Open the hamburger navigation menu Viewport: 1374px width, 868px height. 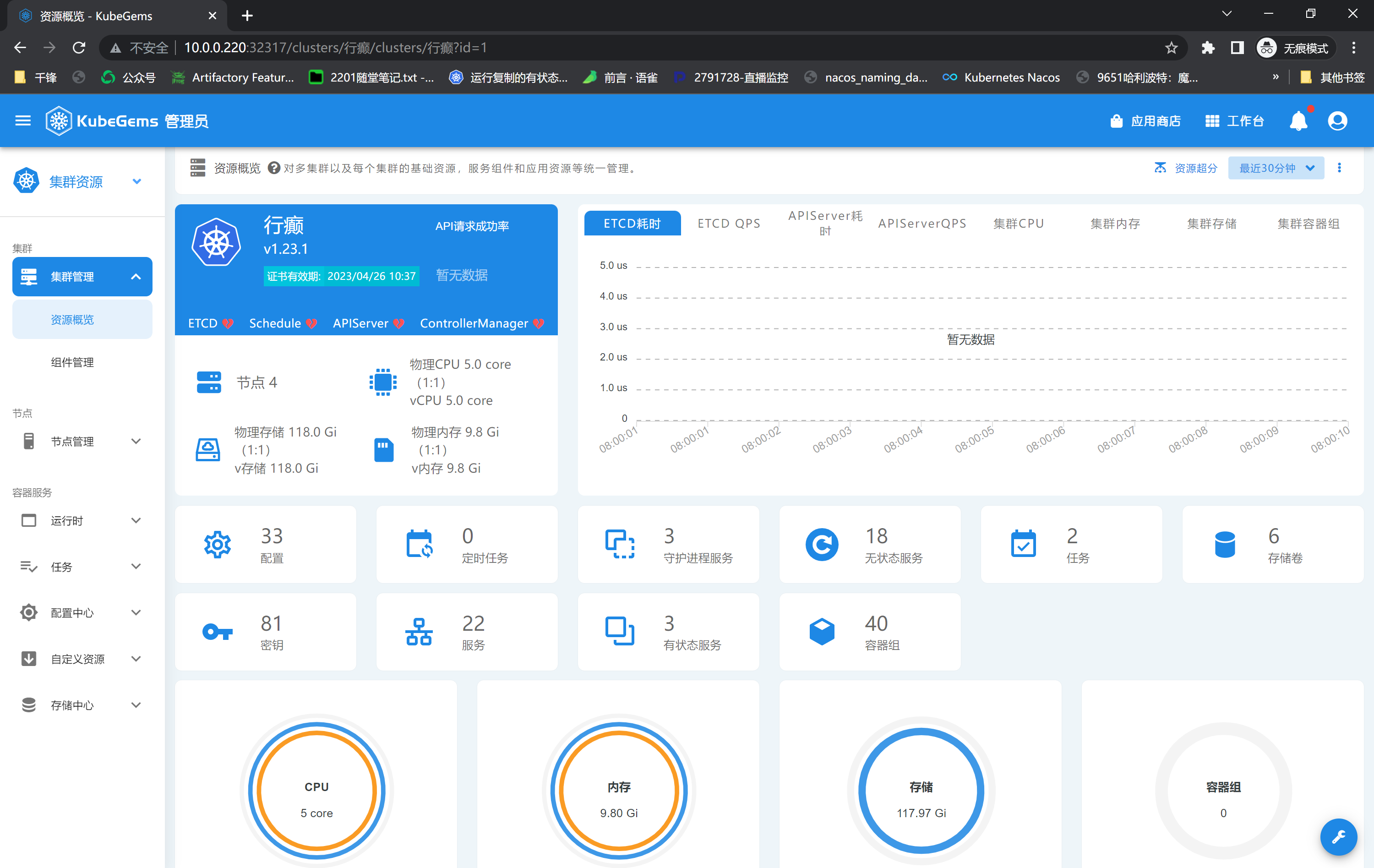(23, 120)
